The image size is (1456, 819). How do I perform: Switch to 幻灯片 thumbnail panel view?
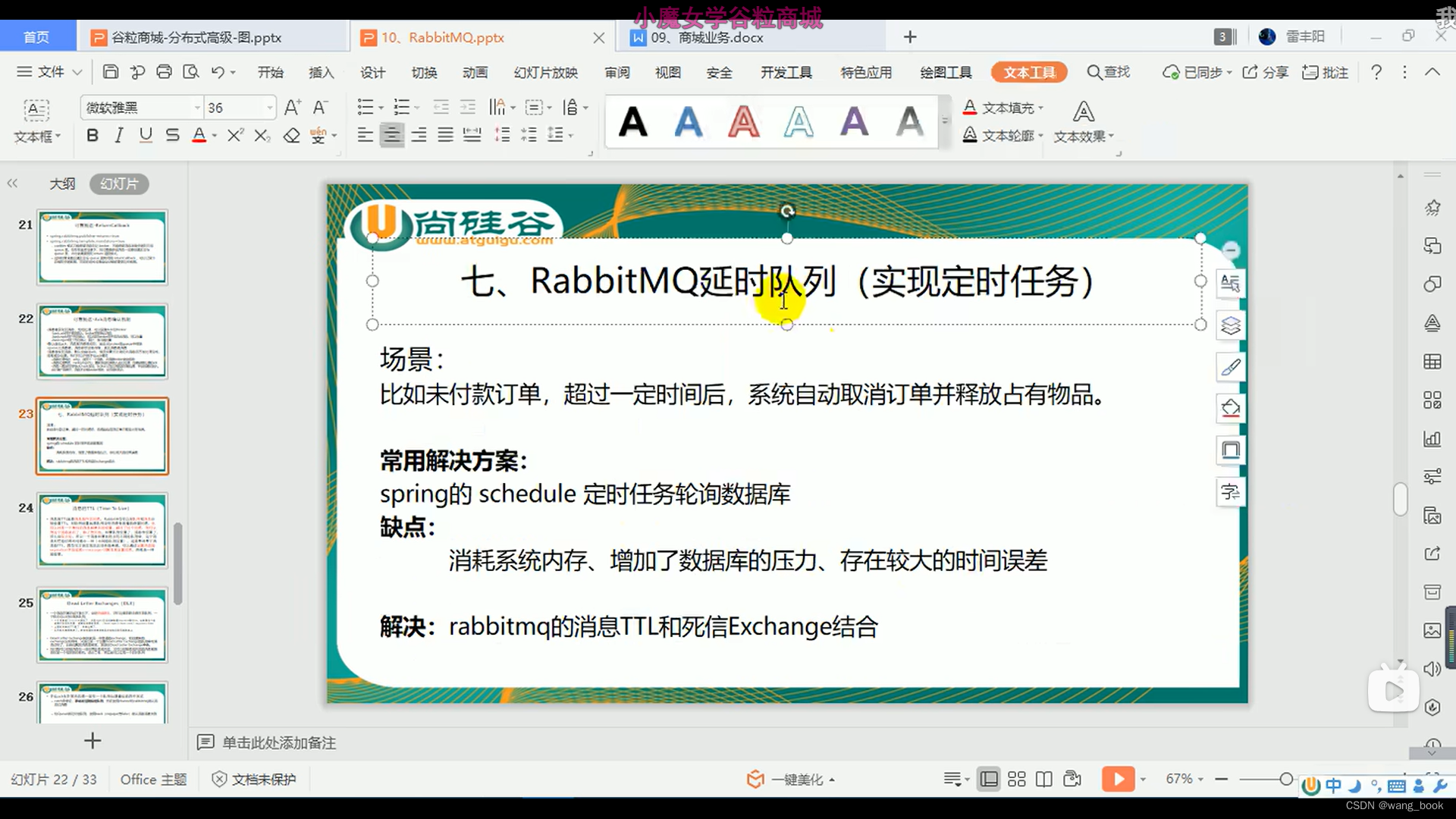pos(119,184)
